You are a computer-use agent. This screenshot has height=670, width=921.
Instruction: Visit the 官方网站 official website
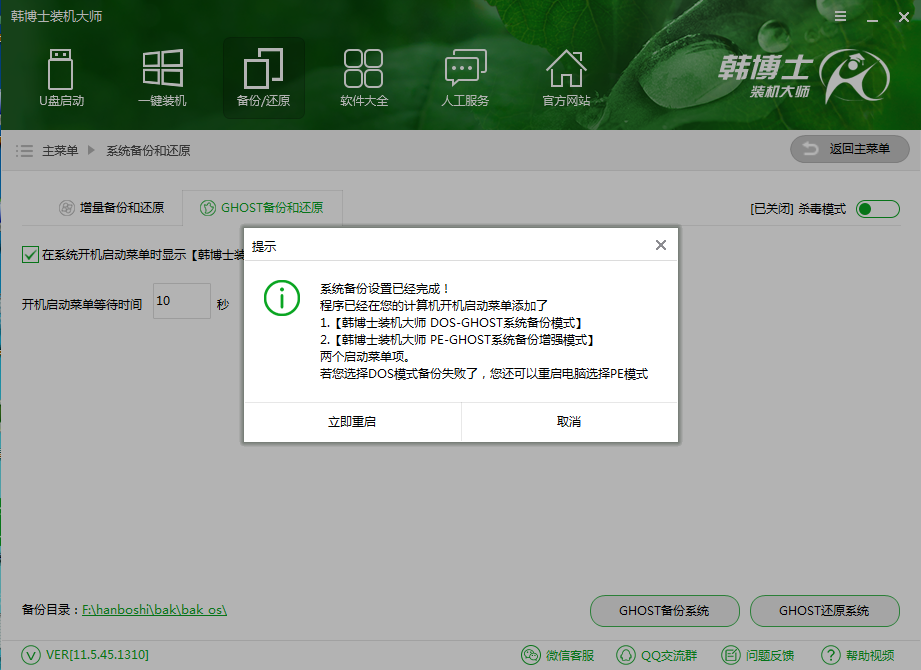tap(566, 78)
